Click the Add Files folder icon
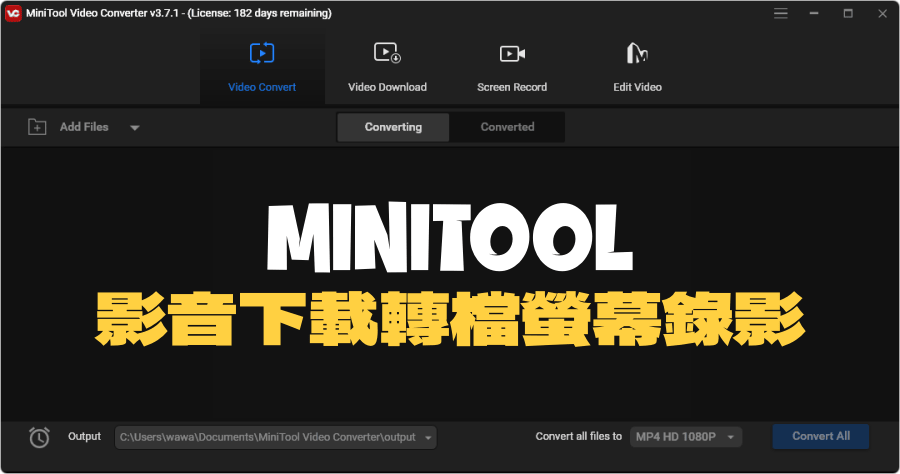Viewport: 900px width, 474px height. click(37, 127)
